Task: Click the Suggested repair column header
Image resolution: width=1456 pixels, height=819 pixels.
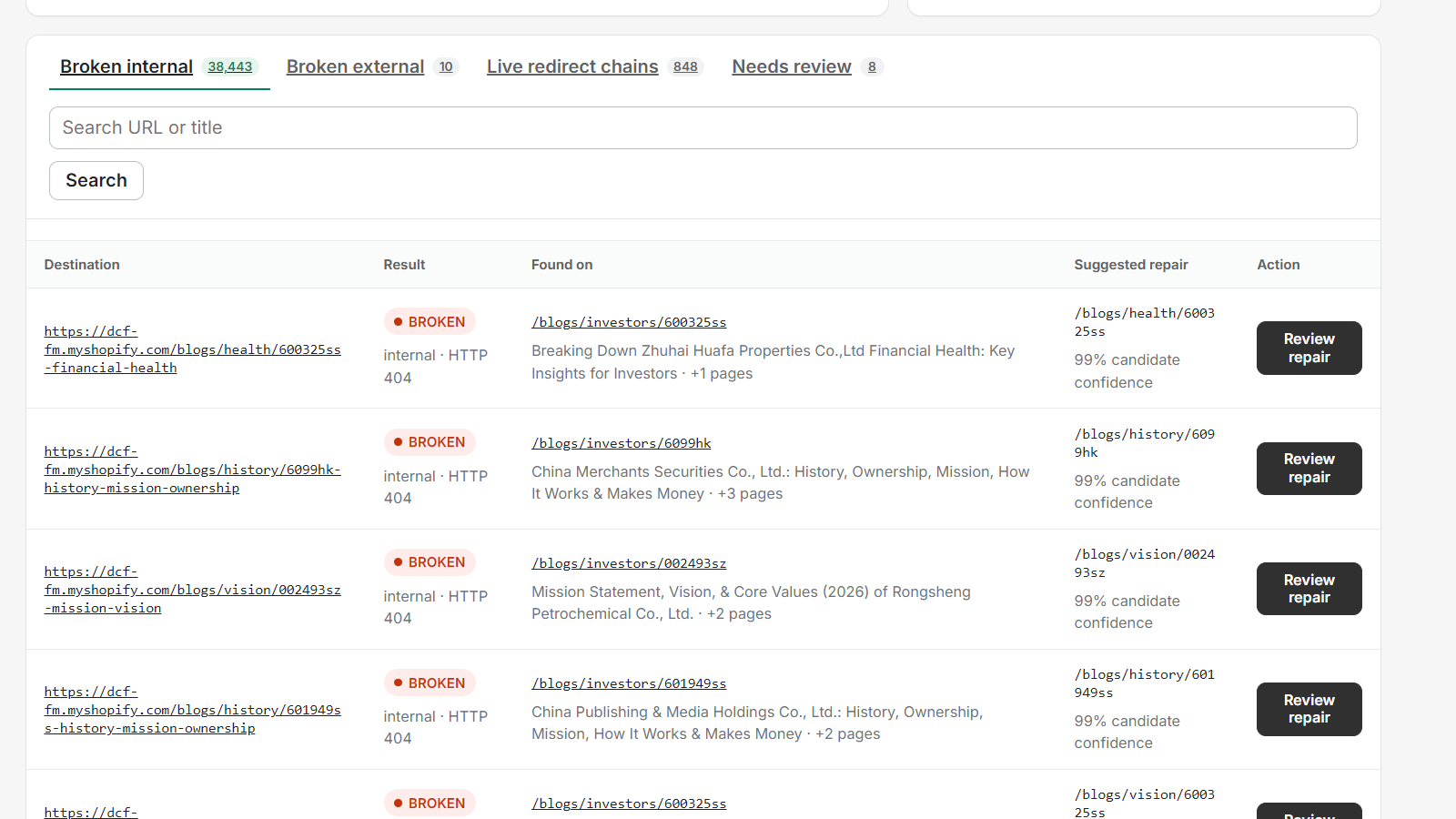Action: coord(1131,265)
